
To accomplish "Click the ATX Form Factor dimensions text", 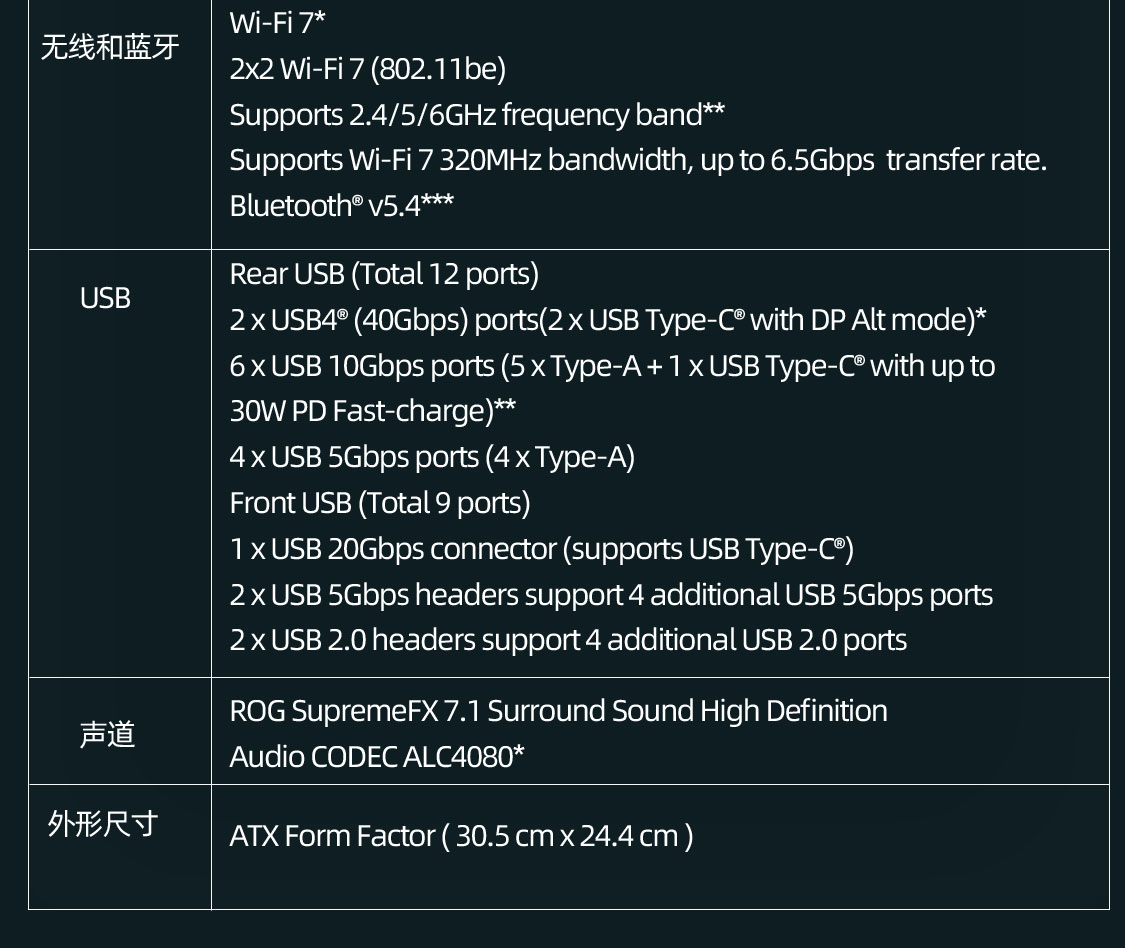I will pos(461,835).
